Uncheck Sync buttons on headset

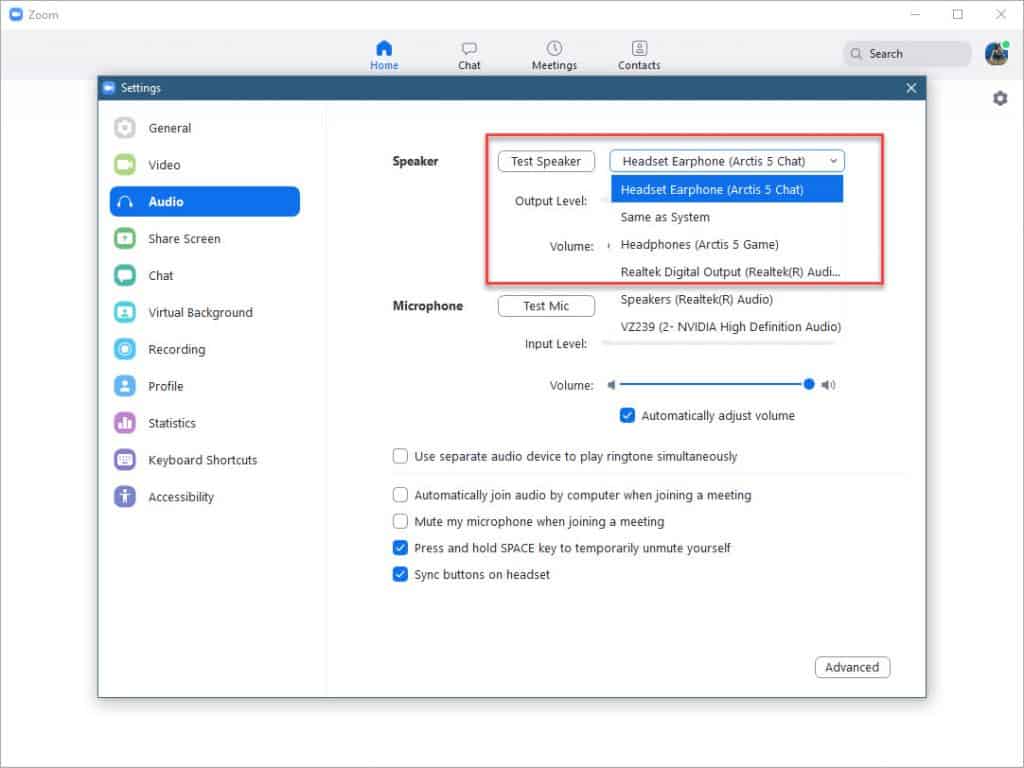[x=400, y=574]
